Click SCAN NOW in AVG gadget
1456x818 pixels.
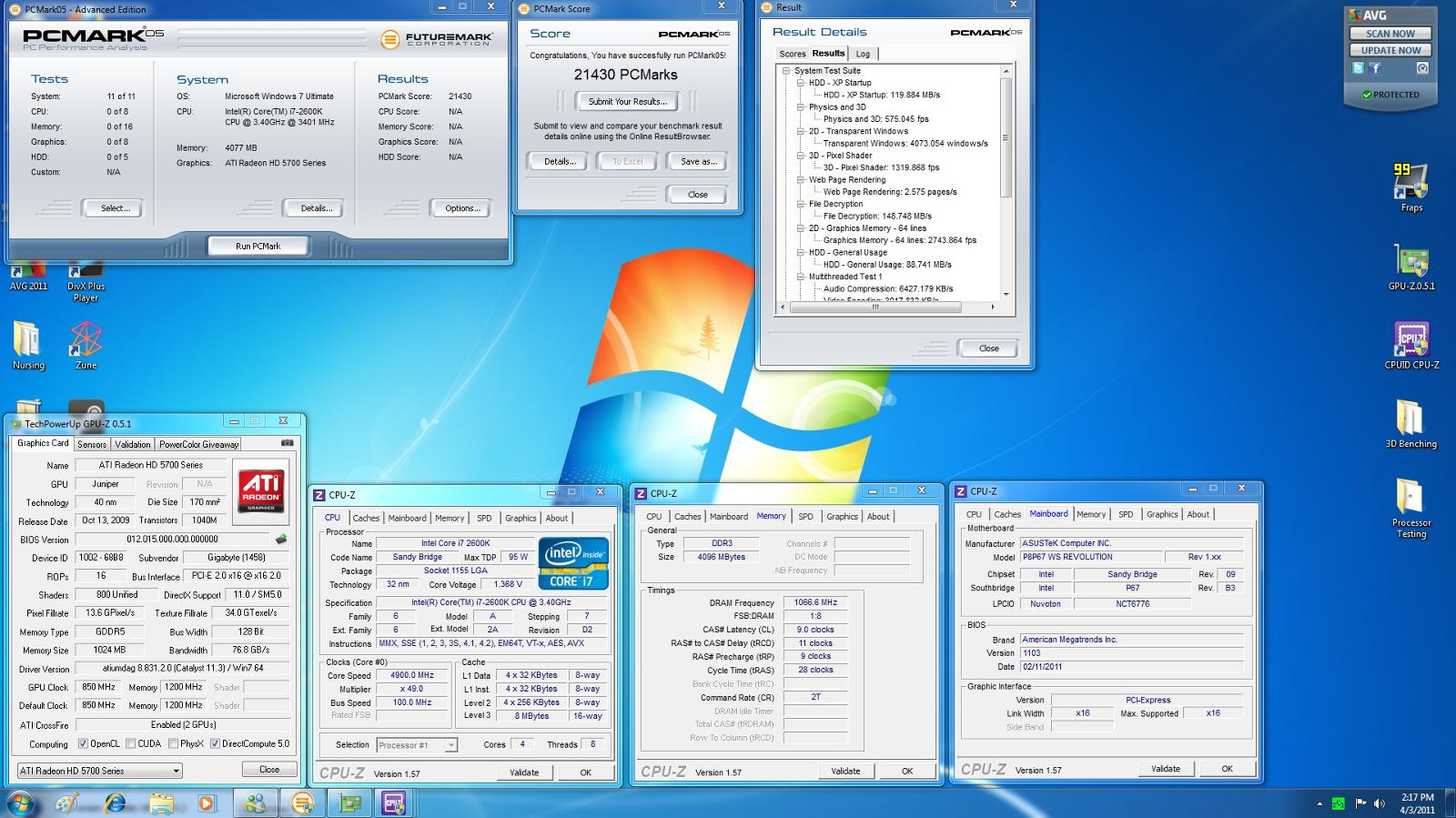click(x=1390, y=34)
